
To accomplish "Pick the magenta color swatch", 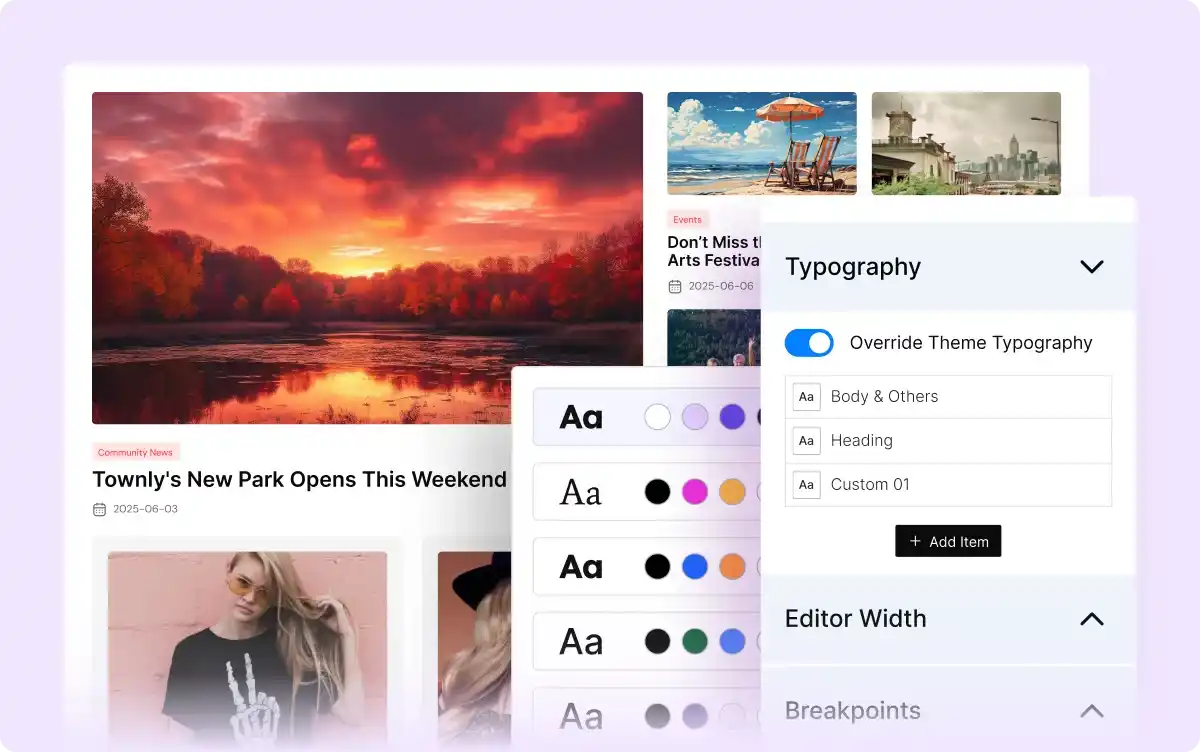I will tap(695, 492).
